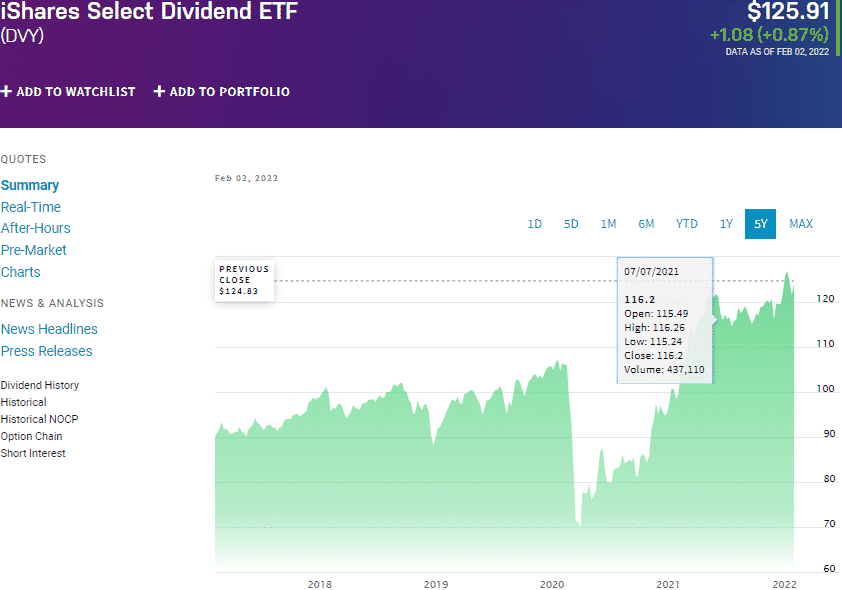Check the Short Interest data
Screen dimensions: 842x590
[x=33, y=453]
